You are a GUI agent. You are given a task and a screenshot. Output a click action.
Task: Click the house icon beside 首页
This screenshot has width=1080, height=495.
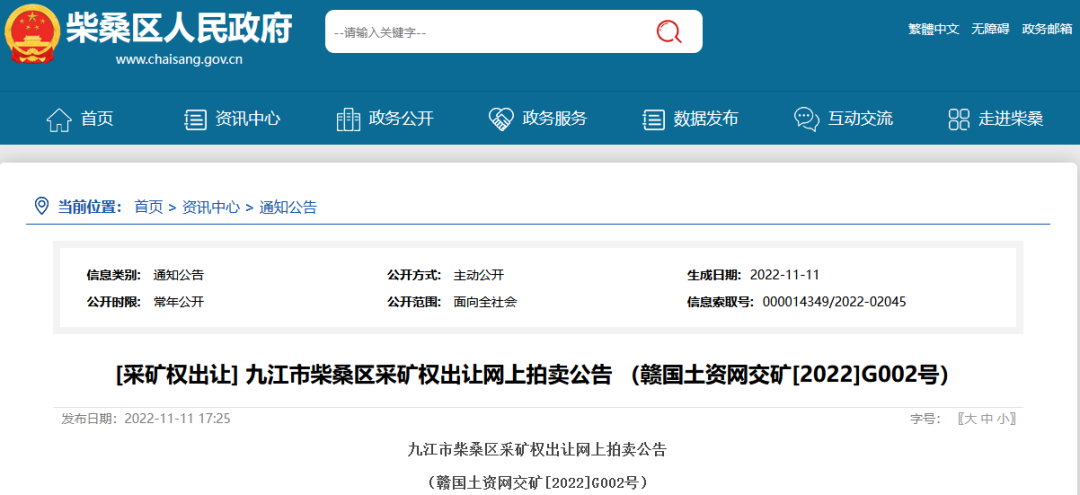click(x=59, y=119)
